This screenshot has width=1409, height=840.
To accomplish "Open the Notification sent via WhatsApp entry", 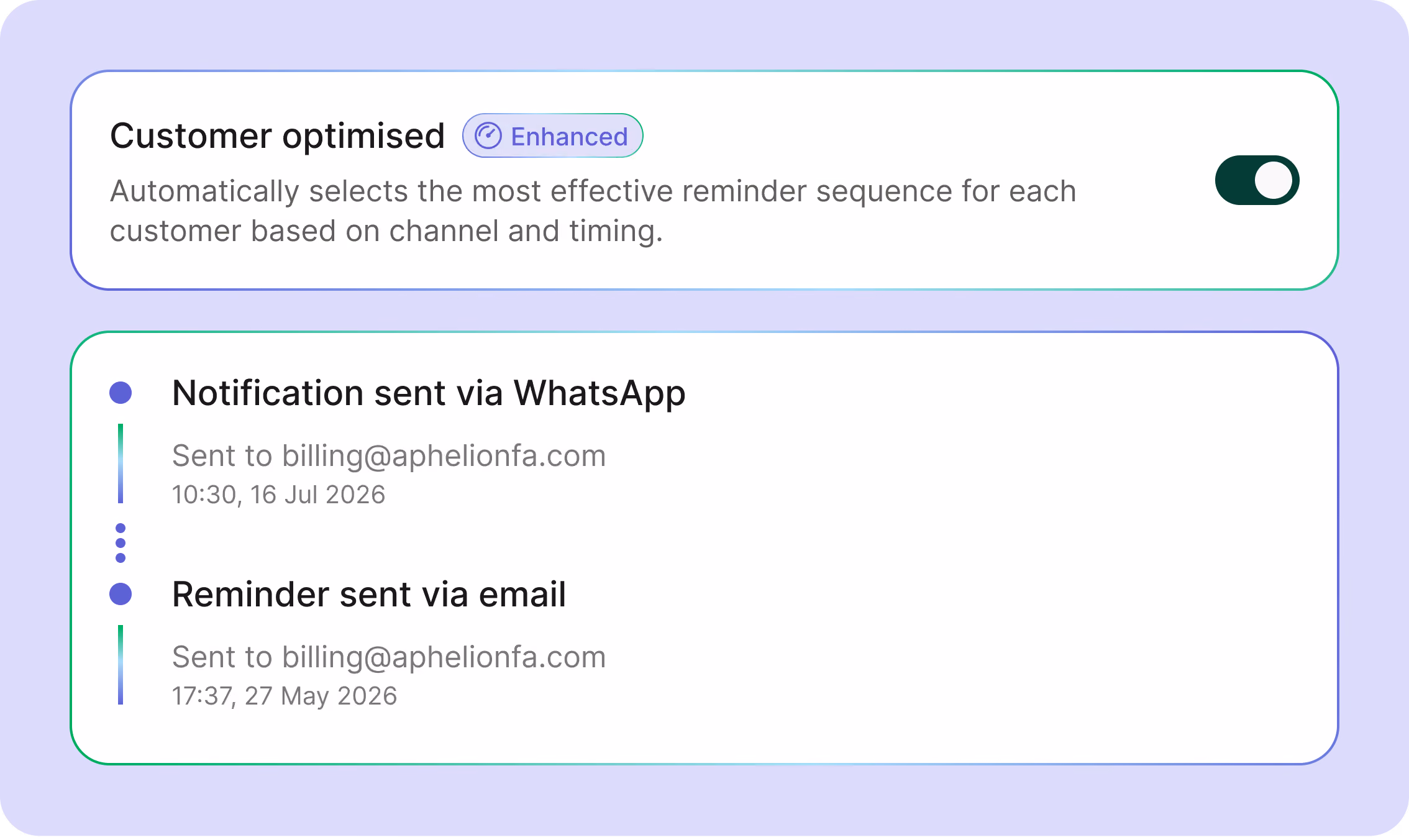I will tap(429, 393).
